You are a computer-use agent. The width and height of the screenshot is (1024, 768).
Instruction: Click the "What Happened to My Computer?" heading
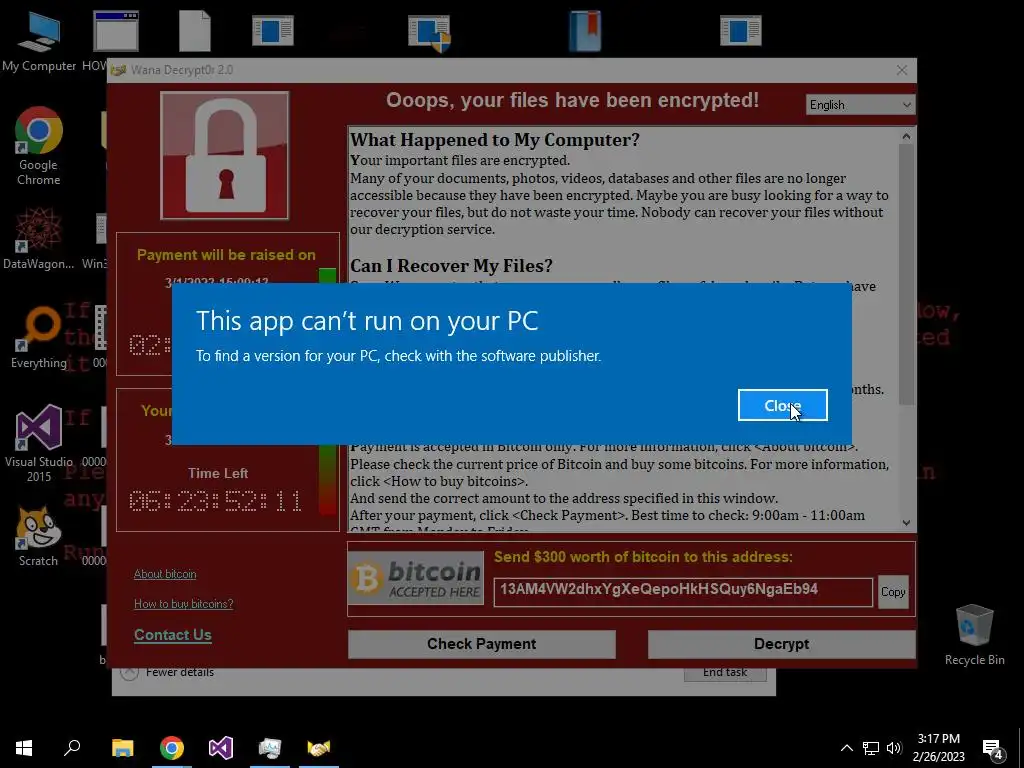tap(494, 140)
